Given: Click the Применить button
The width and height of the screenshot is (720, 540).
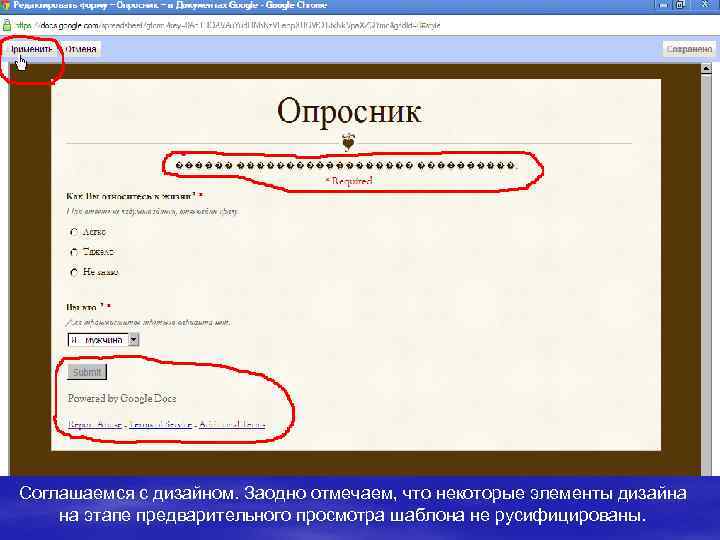Looking at the screenshot, I should (32, 49).
